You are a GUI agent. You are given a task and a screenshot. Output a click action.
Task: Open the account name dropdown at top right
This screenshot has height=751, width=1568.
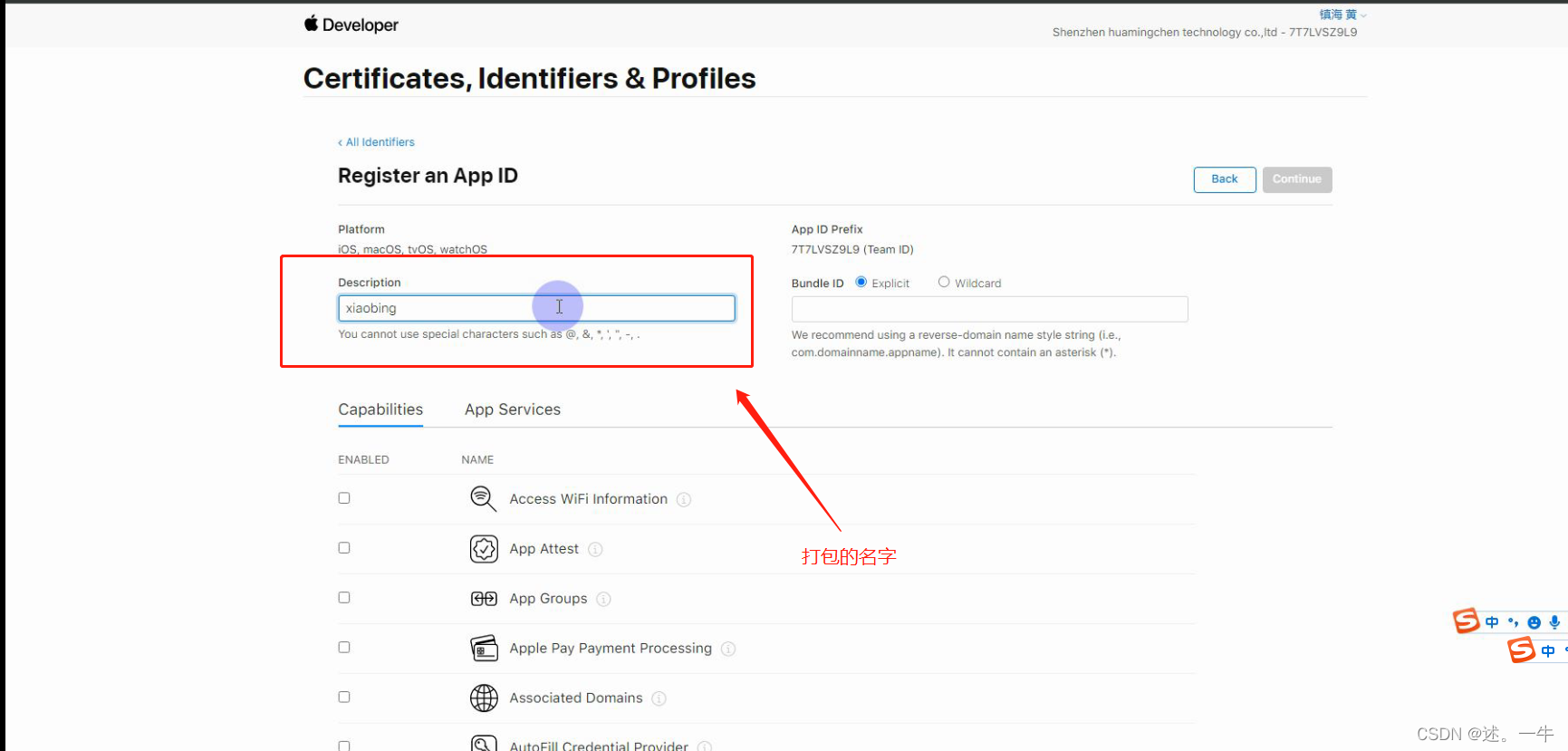click(x=1342, y=14)
